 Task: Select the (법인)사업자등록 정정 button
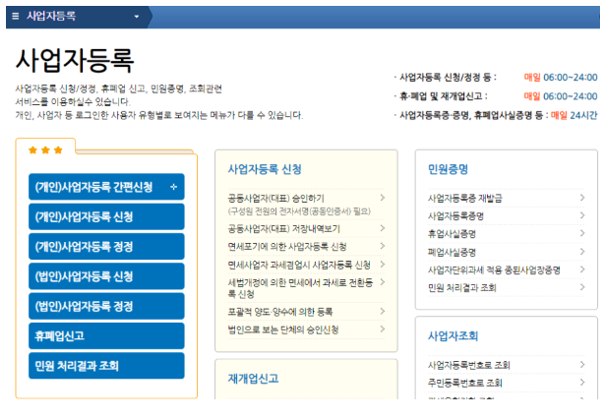pos(106,306)
